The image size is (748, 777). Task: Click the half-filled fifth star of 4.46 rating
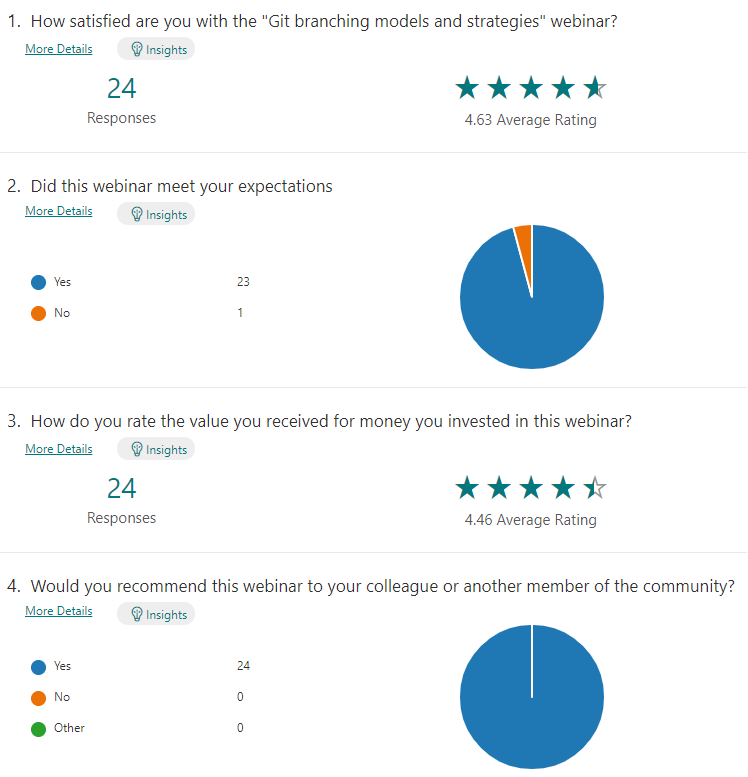595,488
